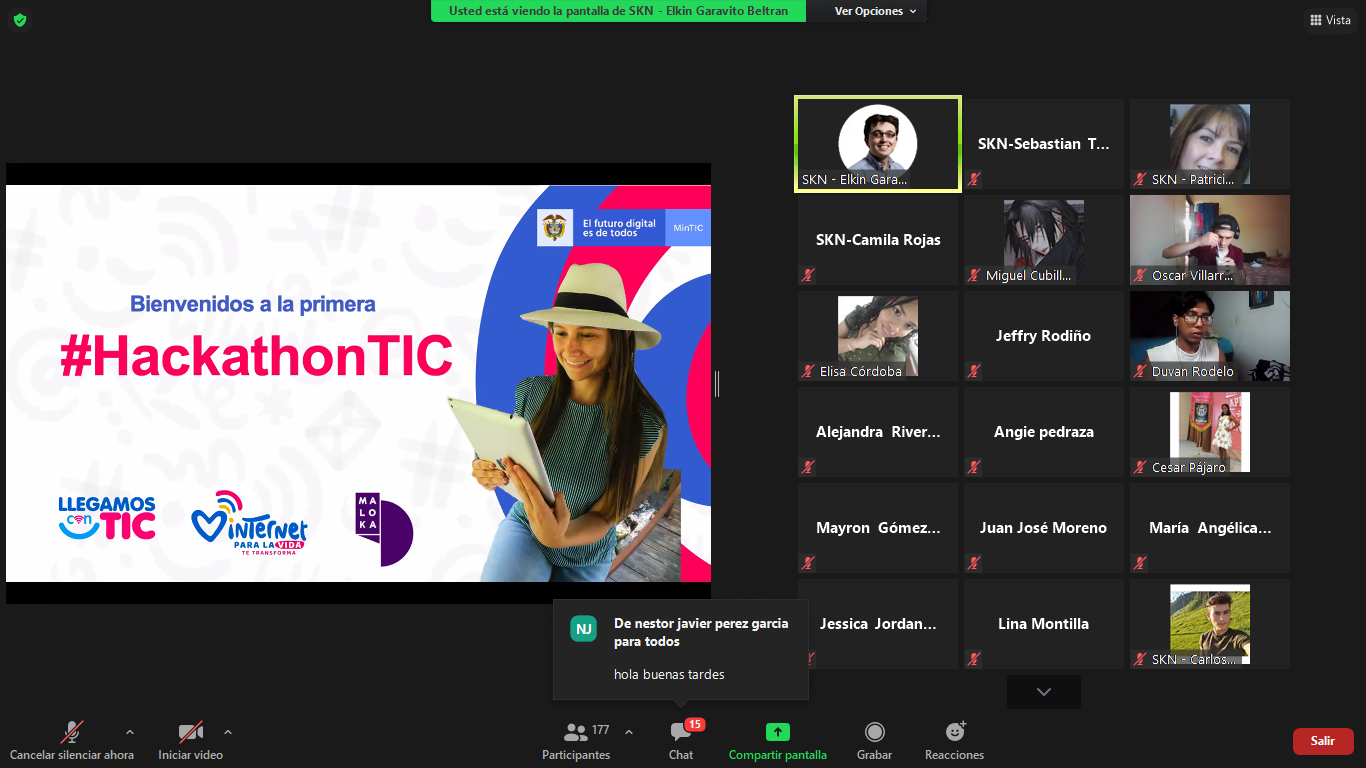The image size is (1366, 768).
Task: Click the Grabar record icon
Action: [x=874, y=732]
